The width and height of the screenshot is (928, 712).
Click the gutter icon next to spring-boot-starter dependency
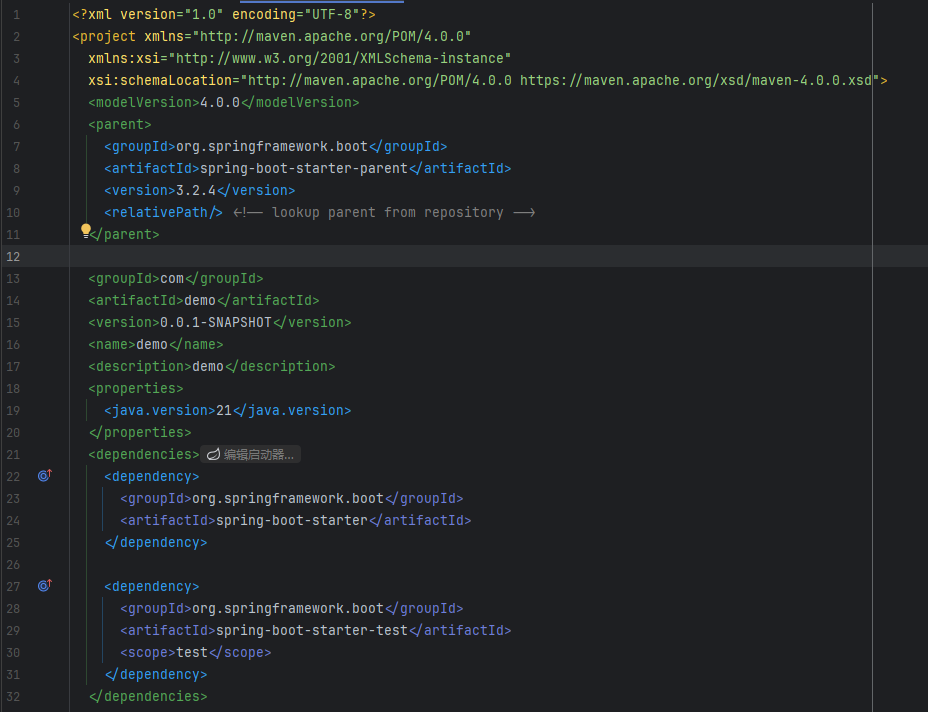(x=44, y=475)
